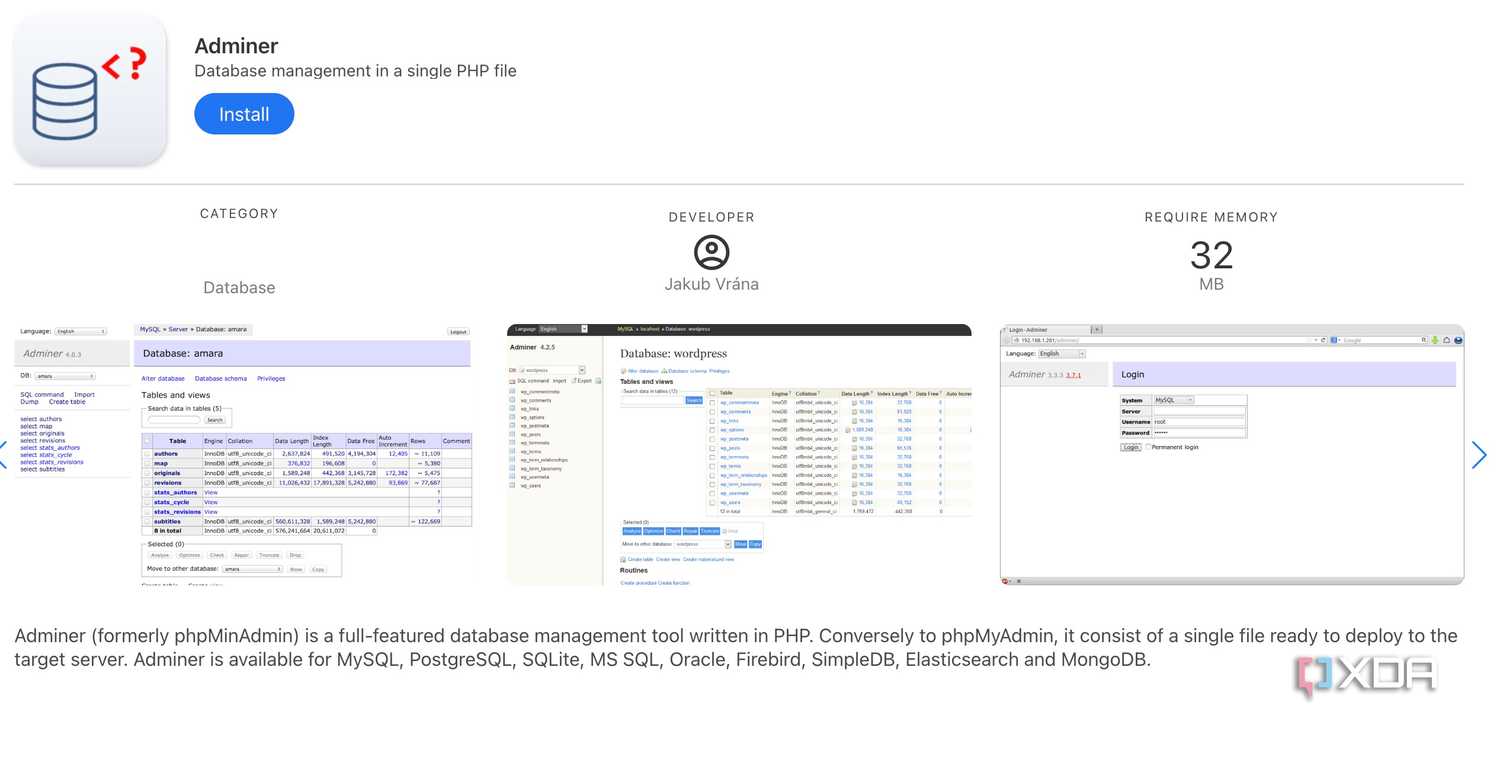
Task: Show next screenshots with right chevron
Action: point(1479,455)
